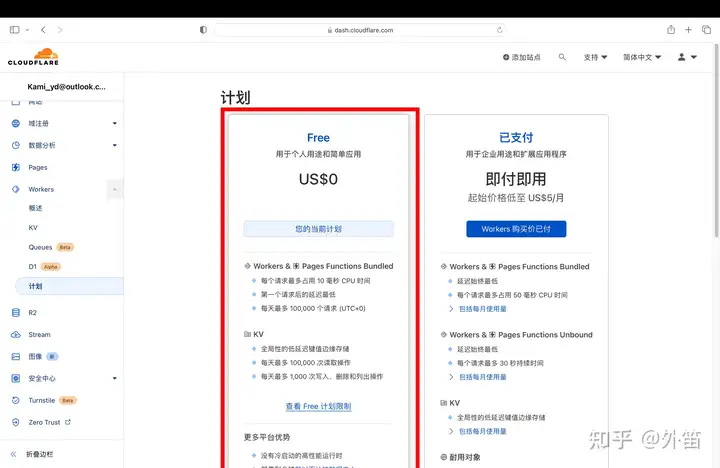The height and width of the screenshot is (468, 720).
Task: Expand 包括每月使用量 under Functions Unbound
Action: 483,377
